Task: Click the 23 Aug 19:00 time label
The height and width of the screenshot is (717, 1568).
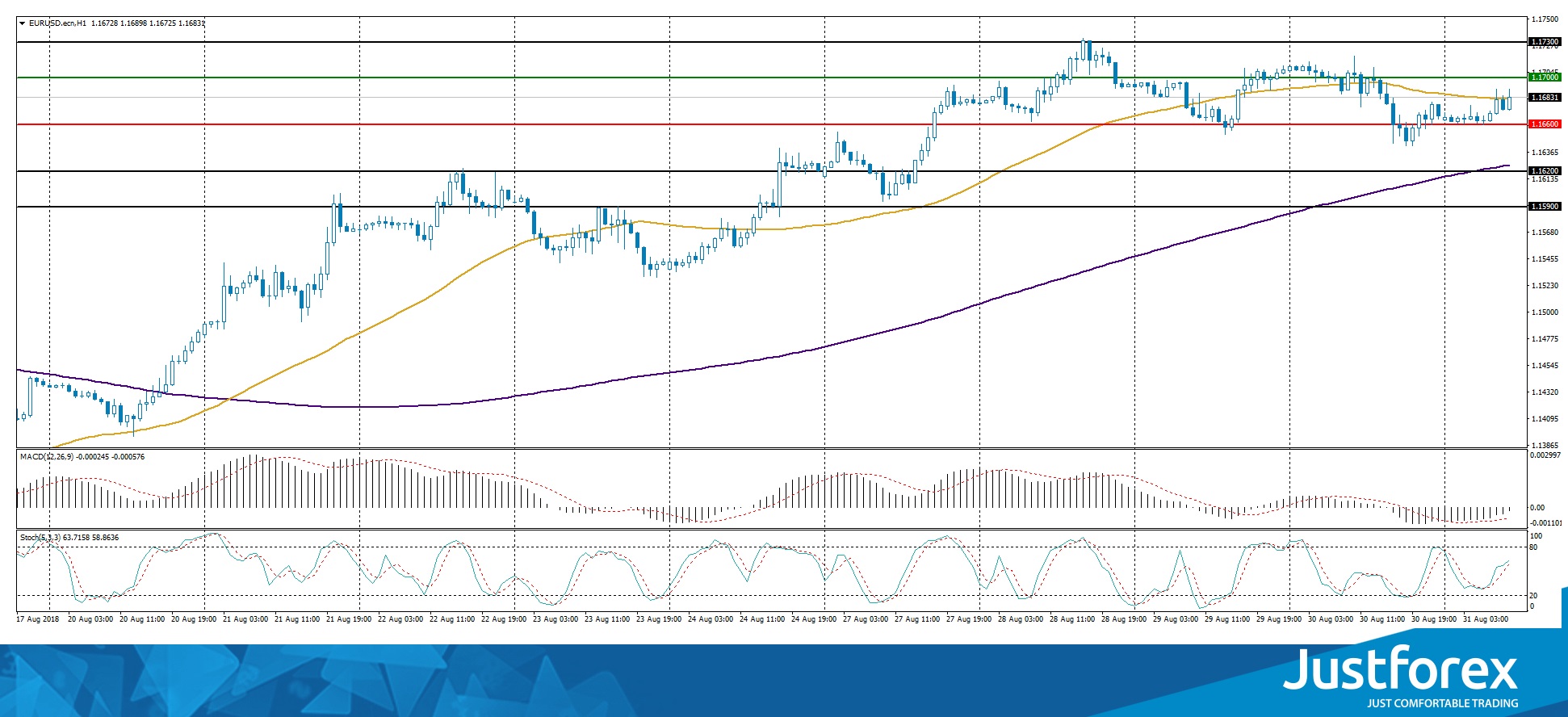Action: tap(659, 619)
